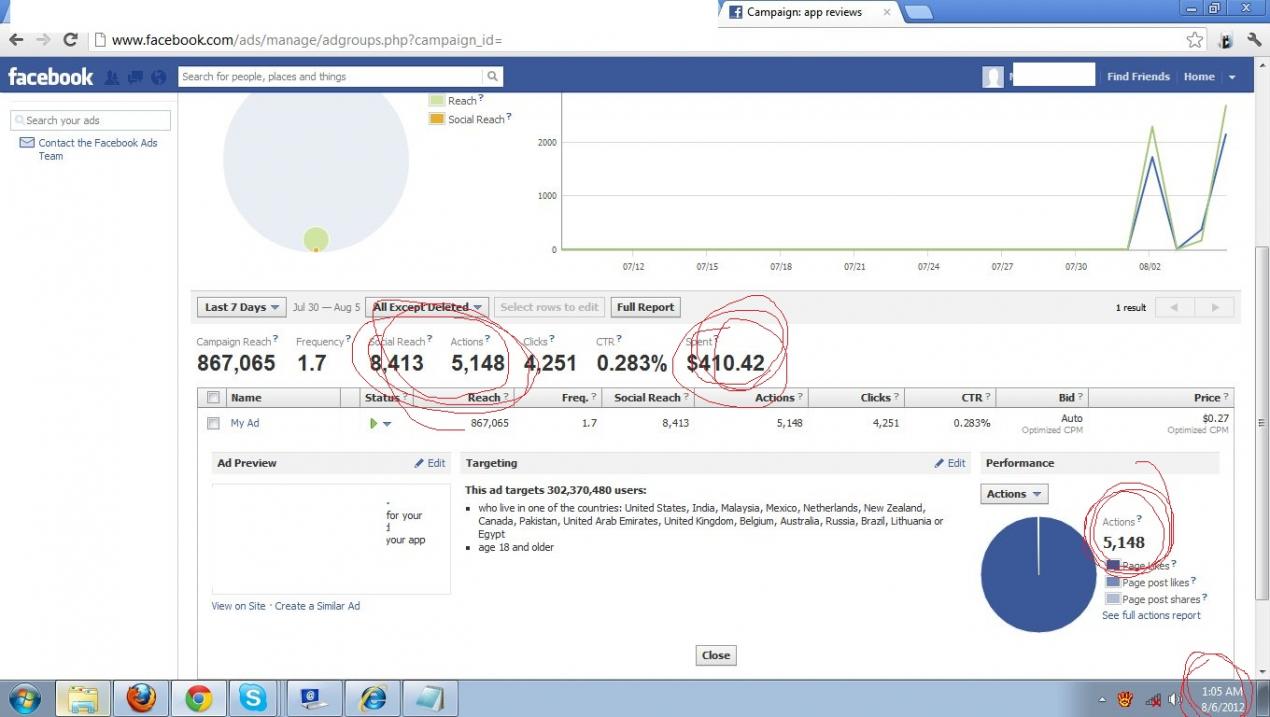Open the Windows Start button
Image resolution: width=1270 pixels, height=717 pixels.
24,698
